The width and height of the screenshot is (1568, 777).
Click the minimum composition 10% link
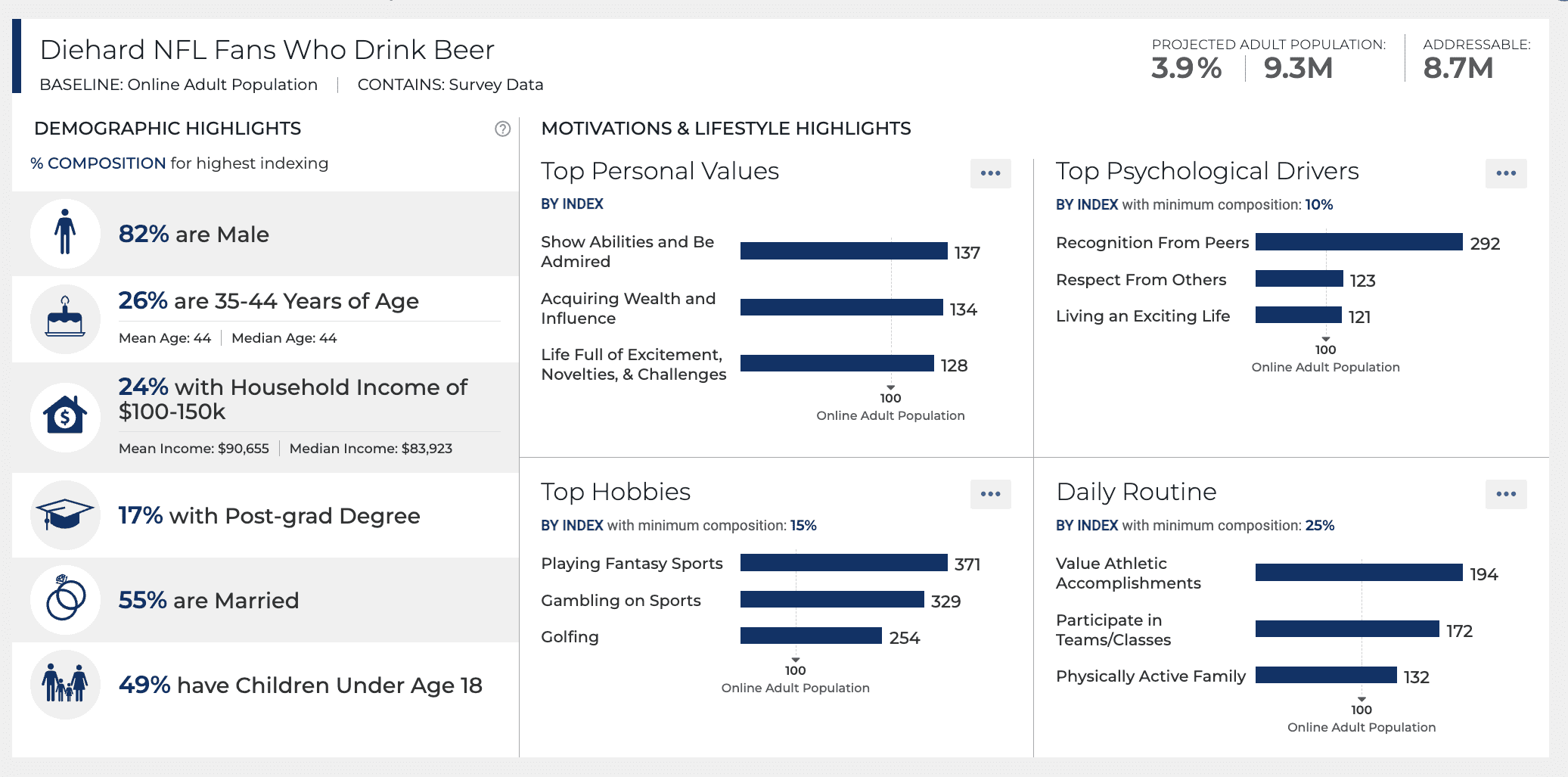tap(1318, 204)
